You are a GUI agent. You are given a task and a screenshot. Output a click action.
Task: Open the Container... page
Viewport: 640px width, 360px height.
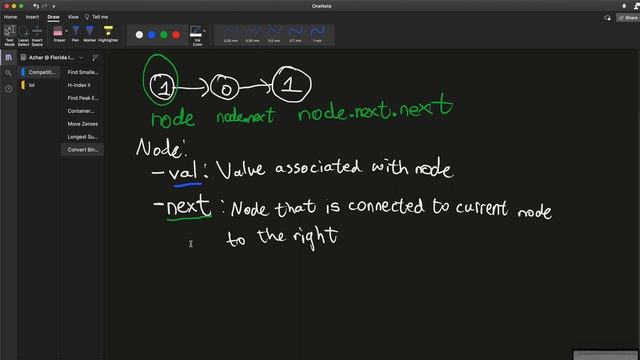(82, 111)
